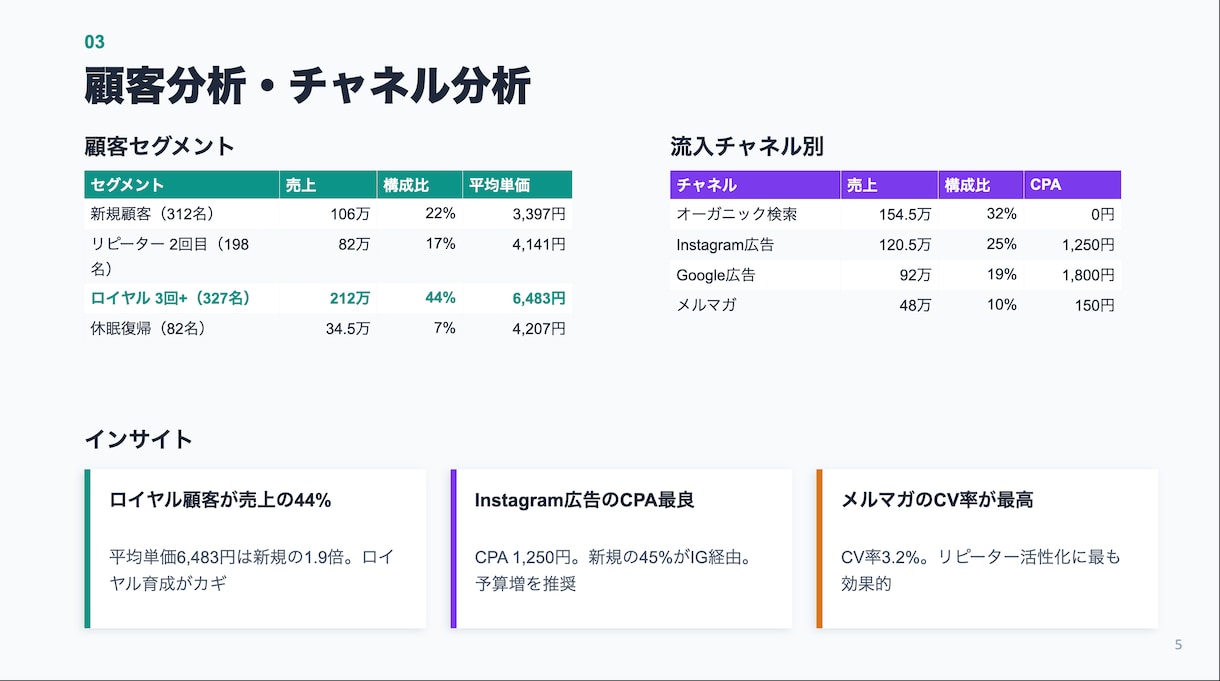Click the CPA column header
The width and height of the screenshot is (1220, 681).
click(x=1072, y=185)
